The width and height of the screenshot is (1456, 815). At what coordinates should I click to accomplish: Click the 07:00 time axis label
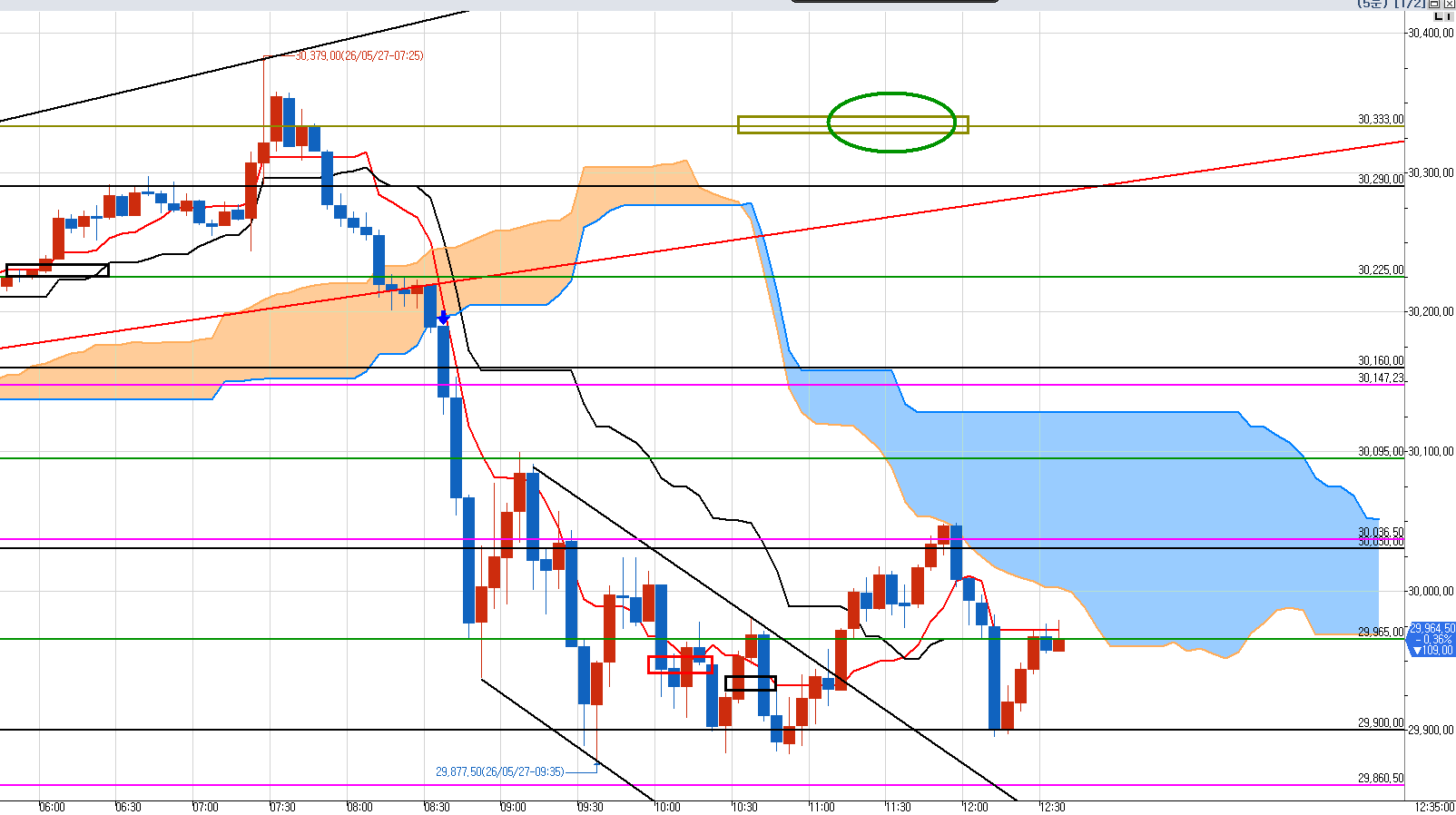(205, 807)
